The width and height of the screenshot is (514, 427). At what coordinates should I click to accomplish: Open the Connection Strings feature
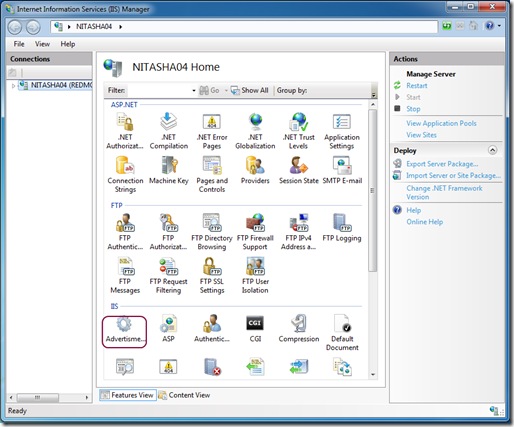[x=125, y=175]
